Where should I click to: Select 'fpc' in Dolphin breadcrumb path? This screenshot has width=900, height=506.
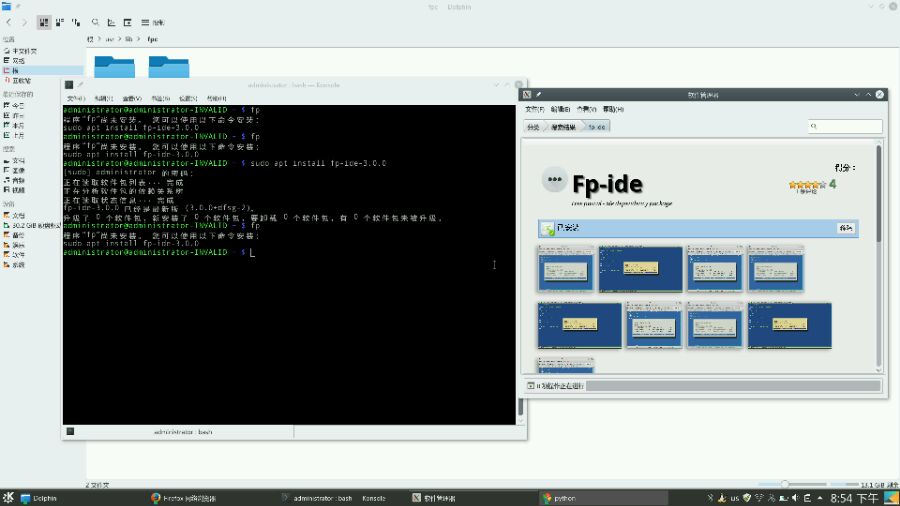tap(152, 39)
